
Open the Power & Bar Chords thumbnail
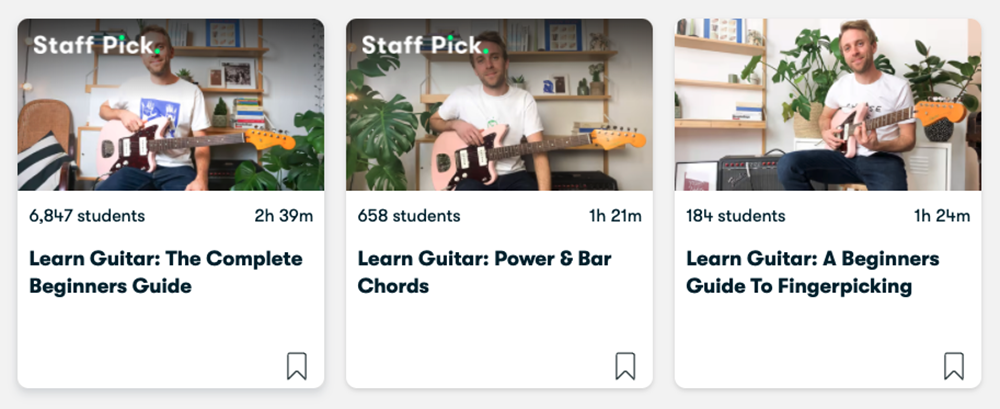499,104
